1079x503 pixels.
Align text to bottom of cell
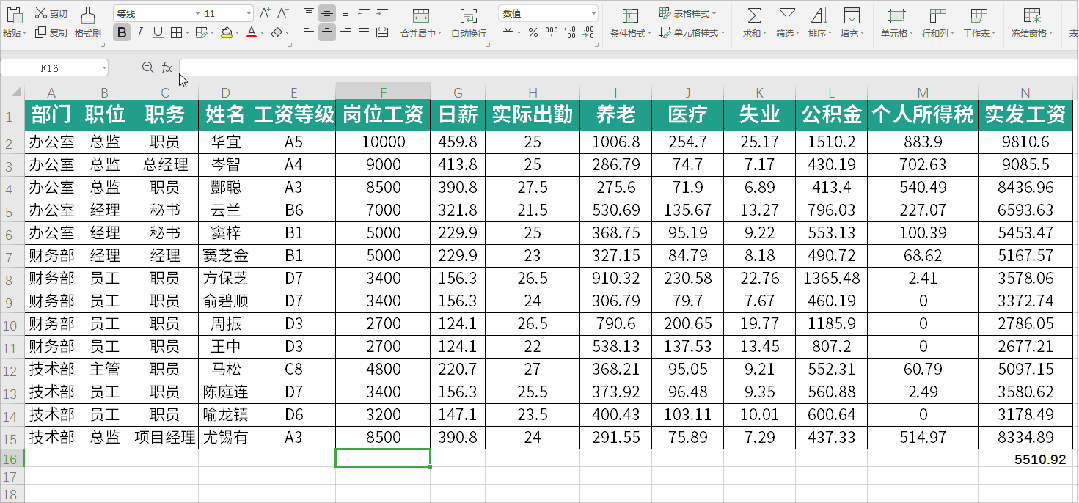coord(345,13)
